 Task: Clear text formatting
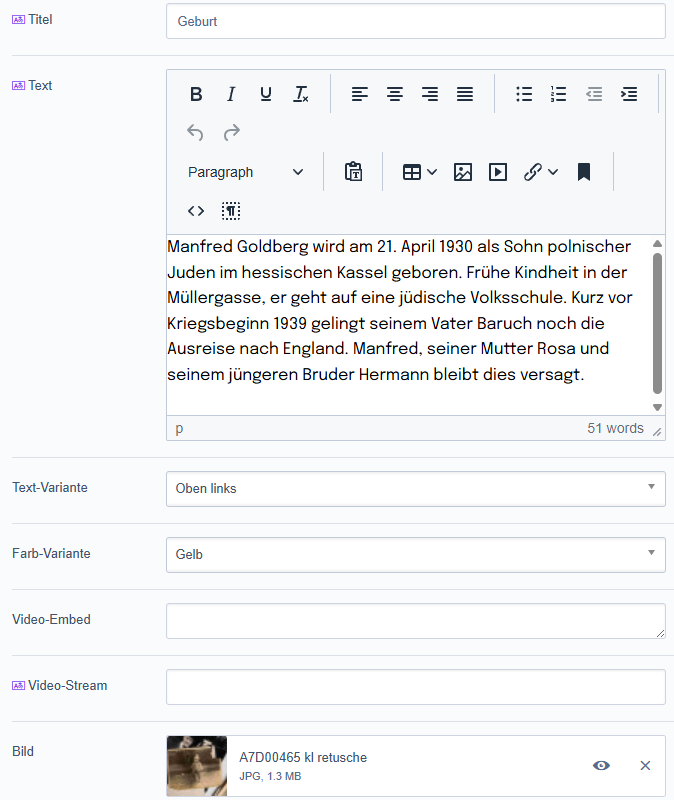click(301, 94)
